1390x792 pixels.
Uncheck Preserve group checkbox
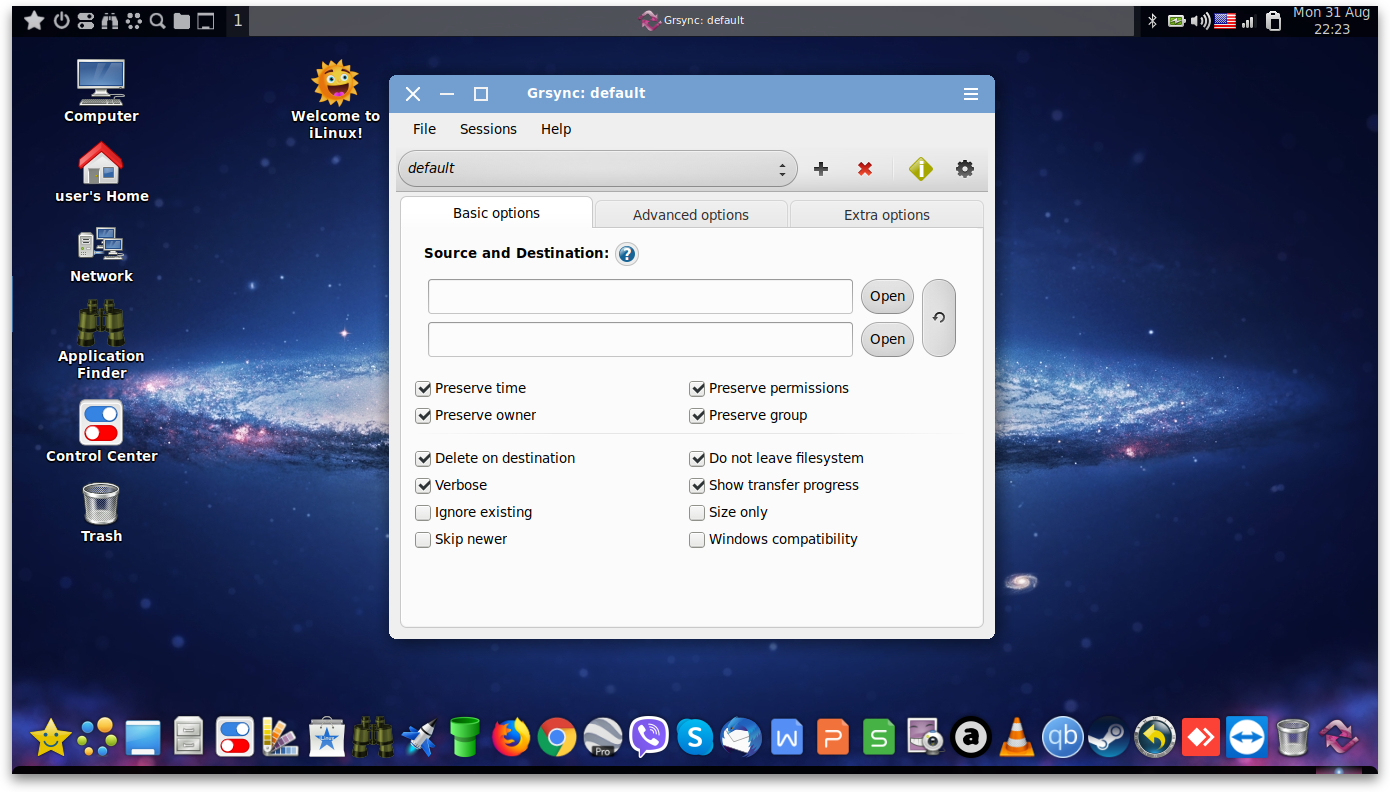pos(697,416)
